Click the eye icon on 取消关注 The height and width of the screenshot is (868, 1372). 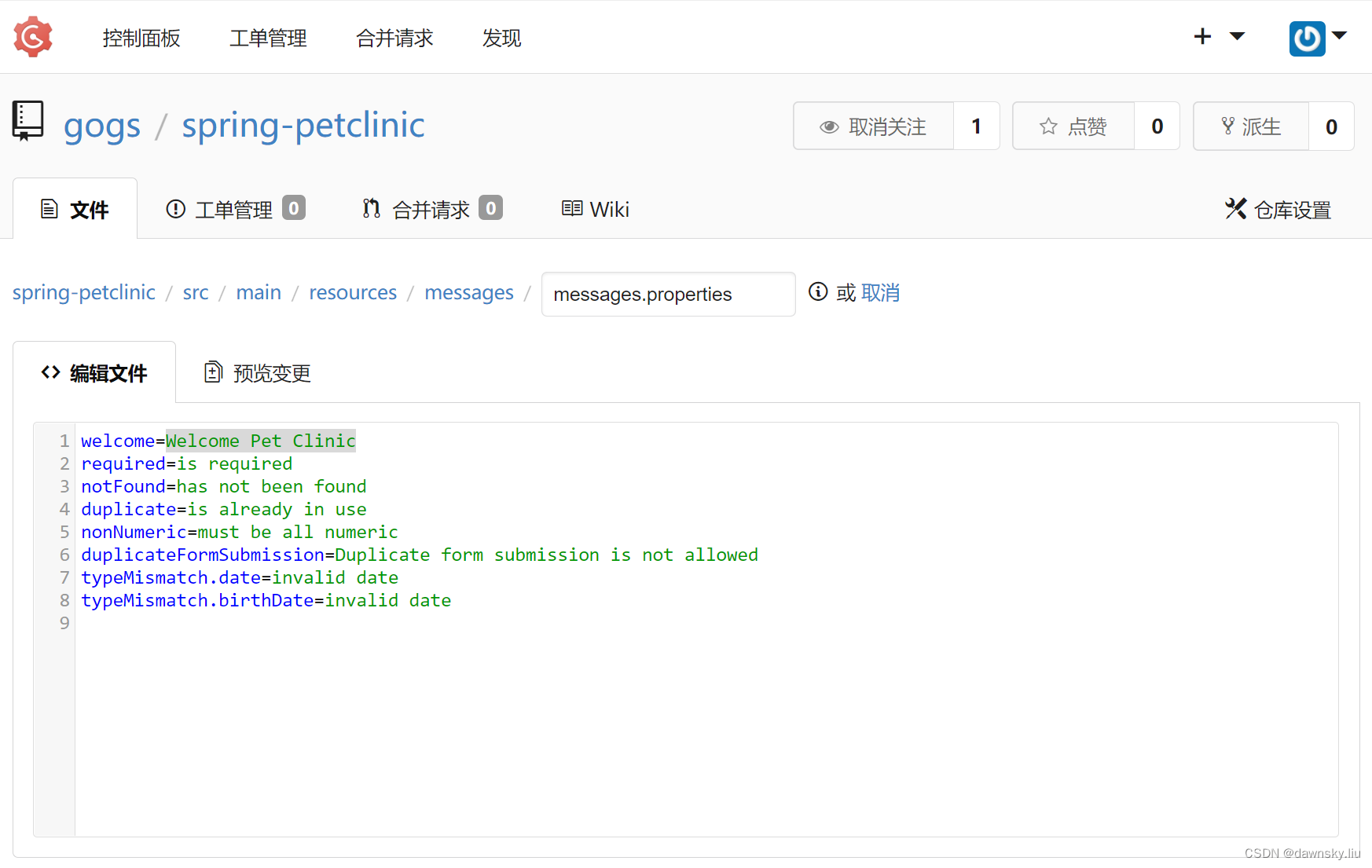[829, 126]
